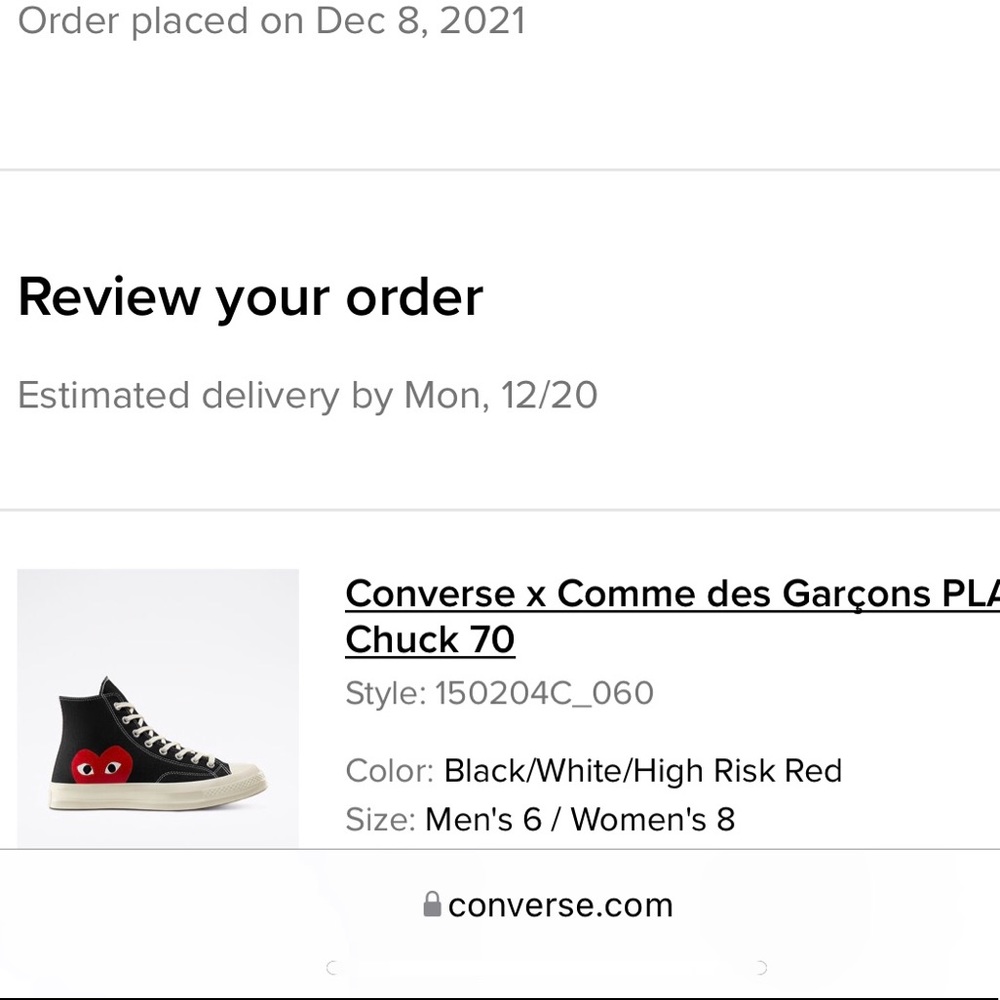Click the Style: 150204C_060 detail line
Viewport: 1000px width, 1000px height.
pyautogui.click(x=500, y=692)
